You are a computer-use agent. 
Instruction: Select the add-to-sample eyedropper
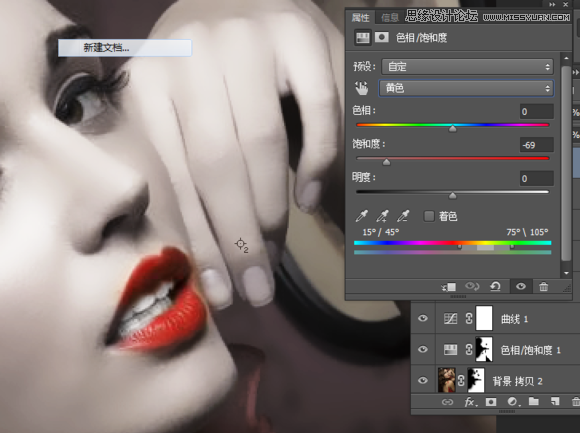pos(382,216)
